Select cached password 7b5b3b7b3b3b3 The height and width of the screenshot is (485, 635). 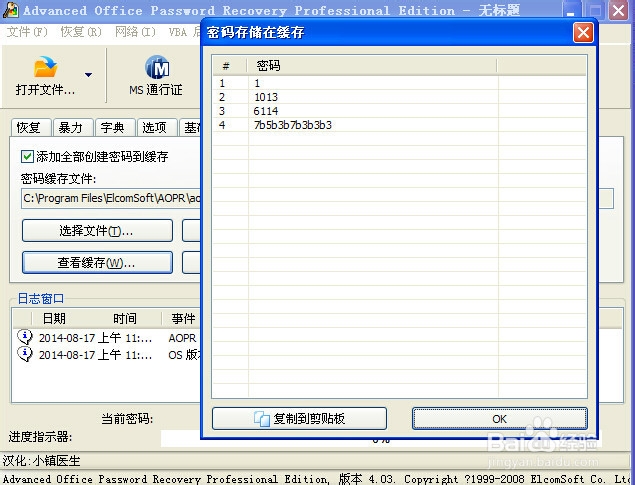pos(399,125)
